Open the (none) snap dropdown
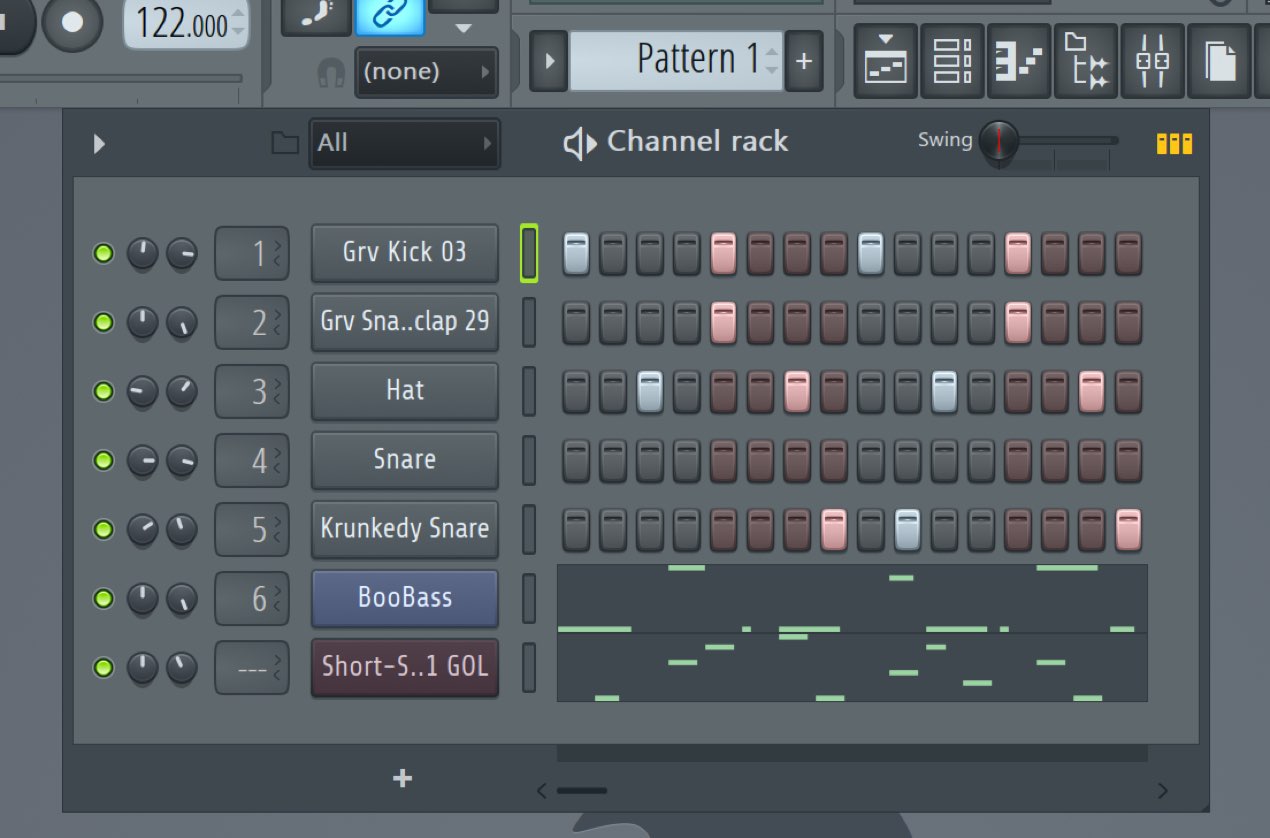The width and height of the screenshot is (1270, 838). [427, 72]
